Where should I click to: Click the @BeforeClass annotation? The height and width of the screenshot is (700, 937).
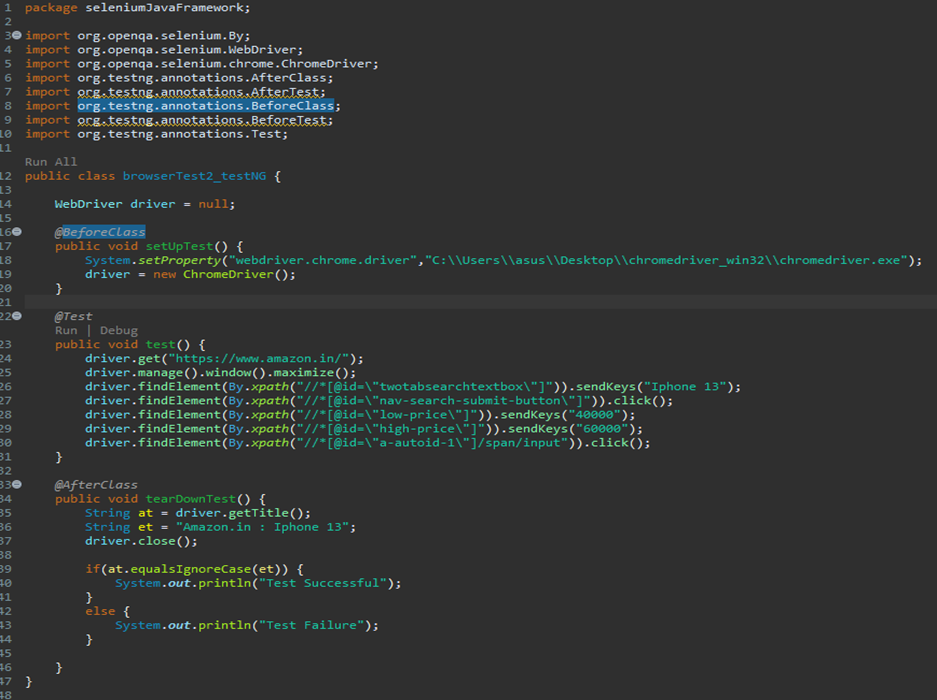[x=100, y=232]
